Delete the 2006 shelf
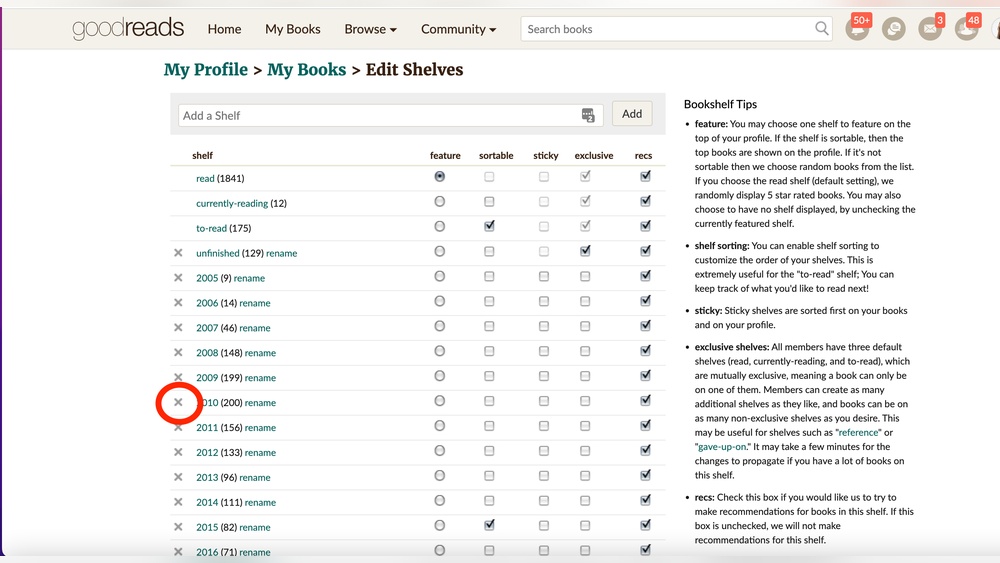 179,302
